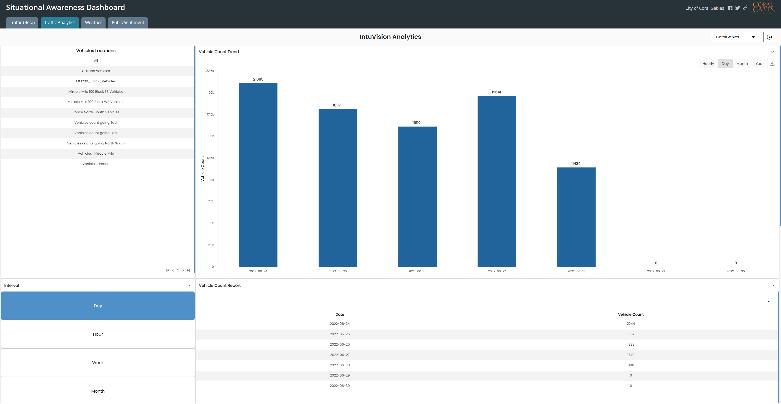Image resolution: width=781 pixels, height=404 pixels.
Task: Click the download icon above the bar chart
Action: pyautogui.click(x=772, y=64)
